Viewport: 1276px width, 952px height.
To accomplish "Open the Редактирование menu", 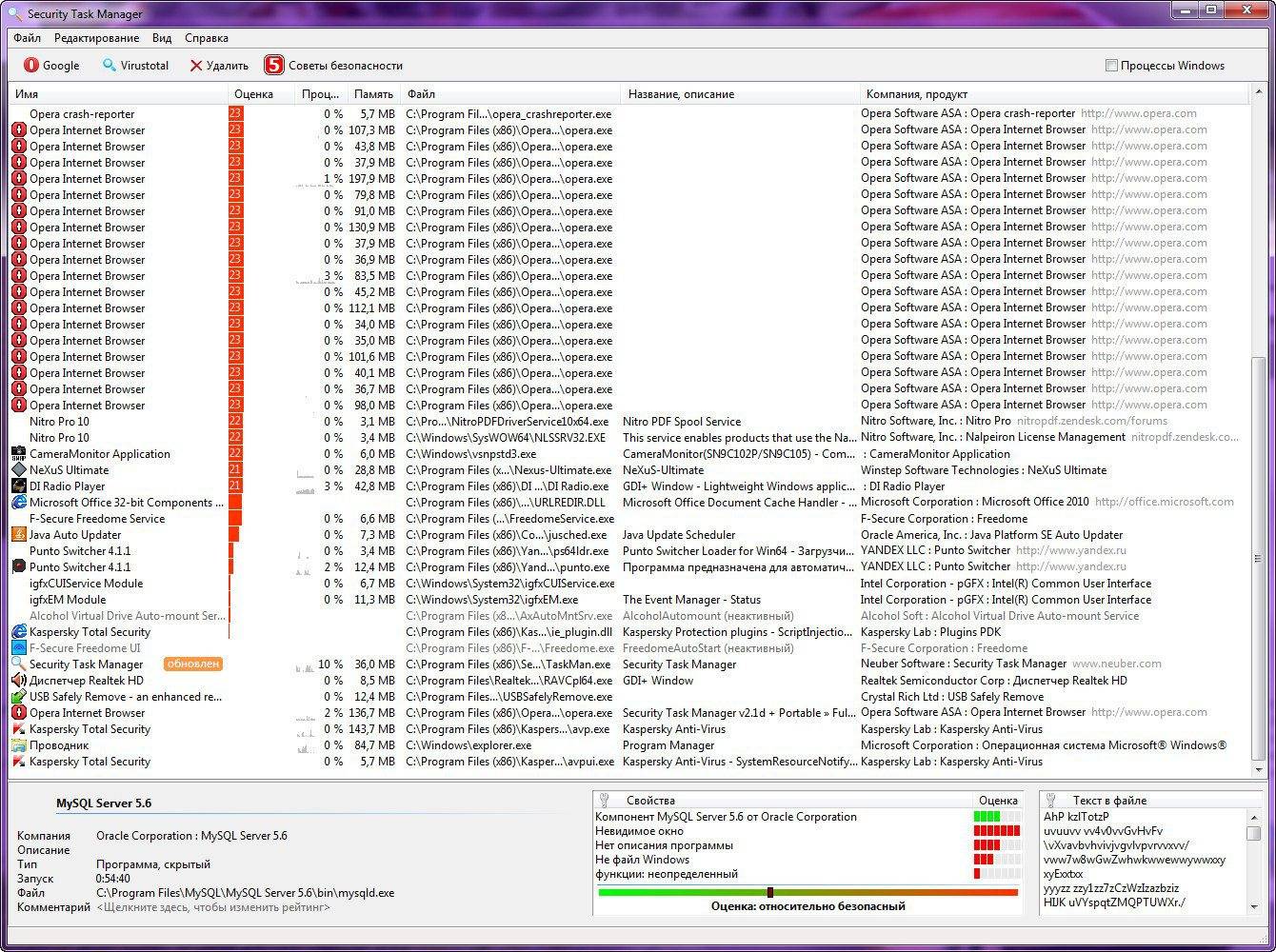I will click(x=96, y=38).
